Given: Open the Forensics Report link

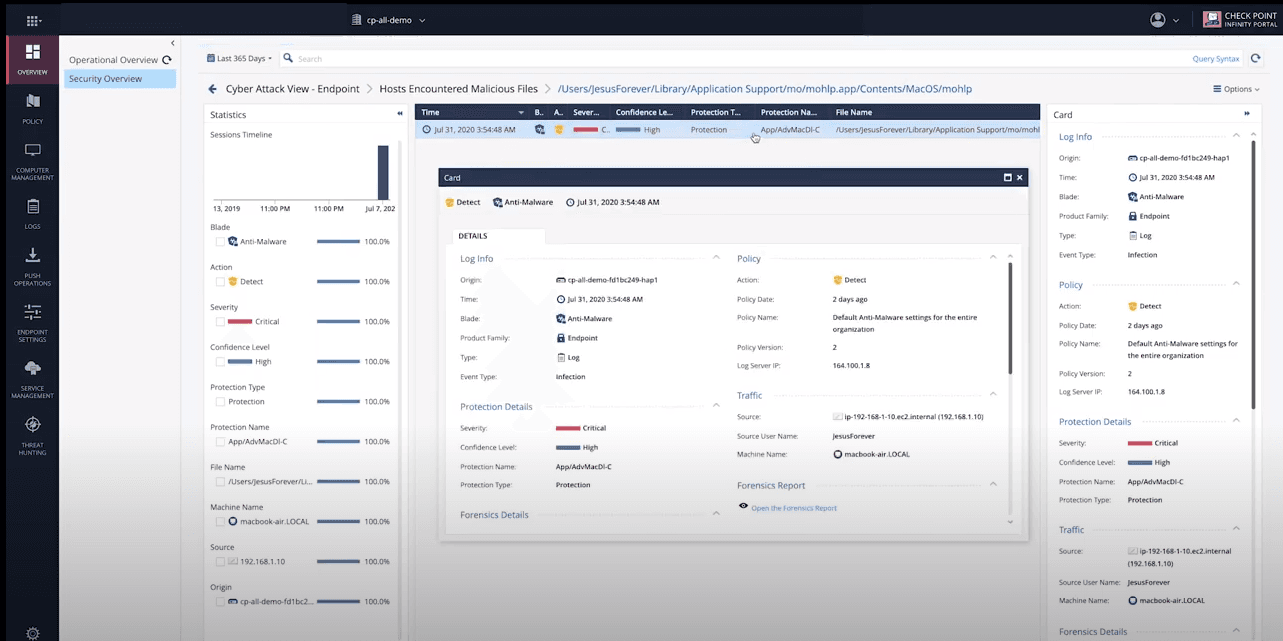Looking at the screenshot, I should (x=794, y=508).
